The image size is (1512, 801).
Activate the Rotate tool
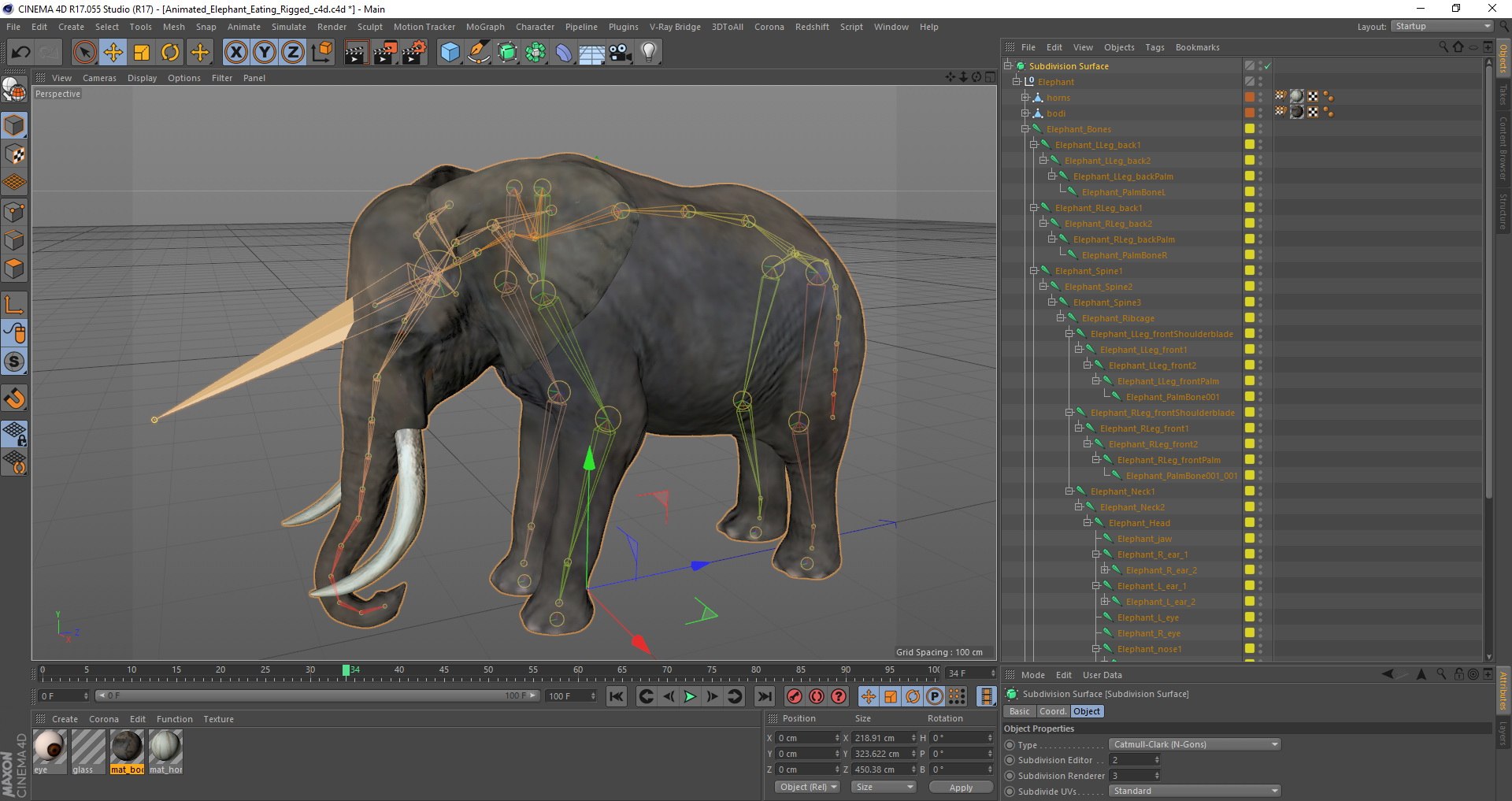pyautogui.click(x=170, y=53)
